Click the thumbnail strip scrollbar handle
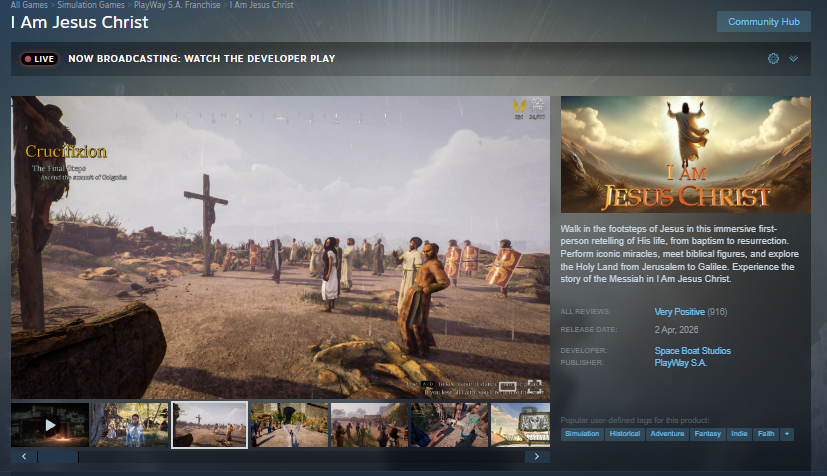The image size is (827, 476). click(x=58, y=456)
